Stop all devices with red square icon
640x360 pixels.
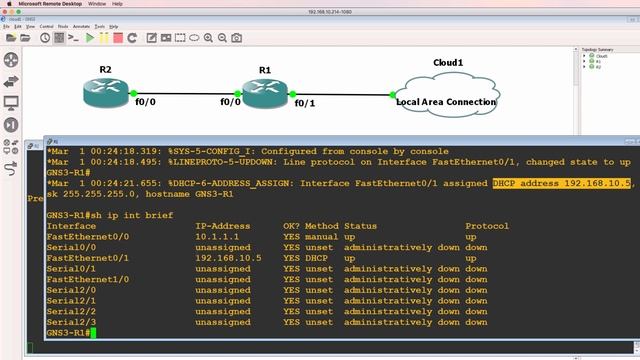pos(118,38)
